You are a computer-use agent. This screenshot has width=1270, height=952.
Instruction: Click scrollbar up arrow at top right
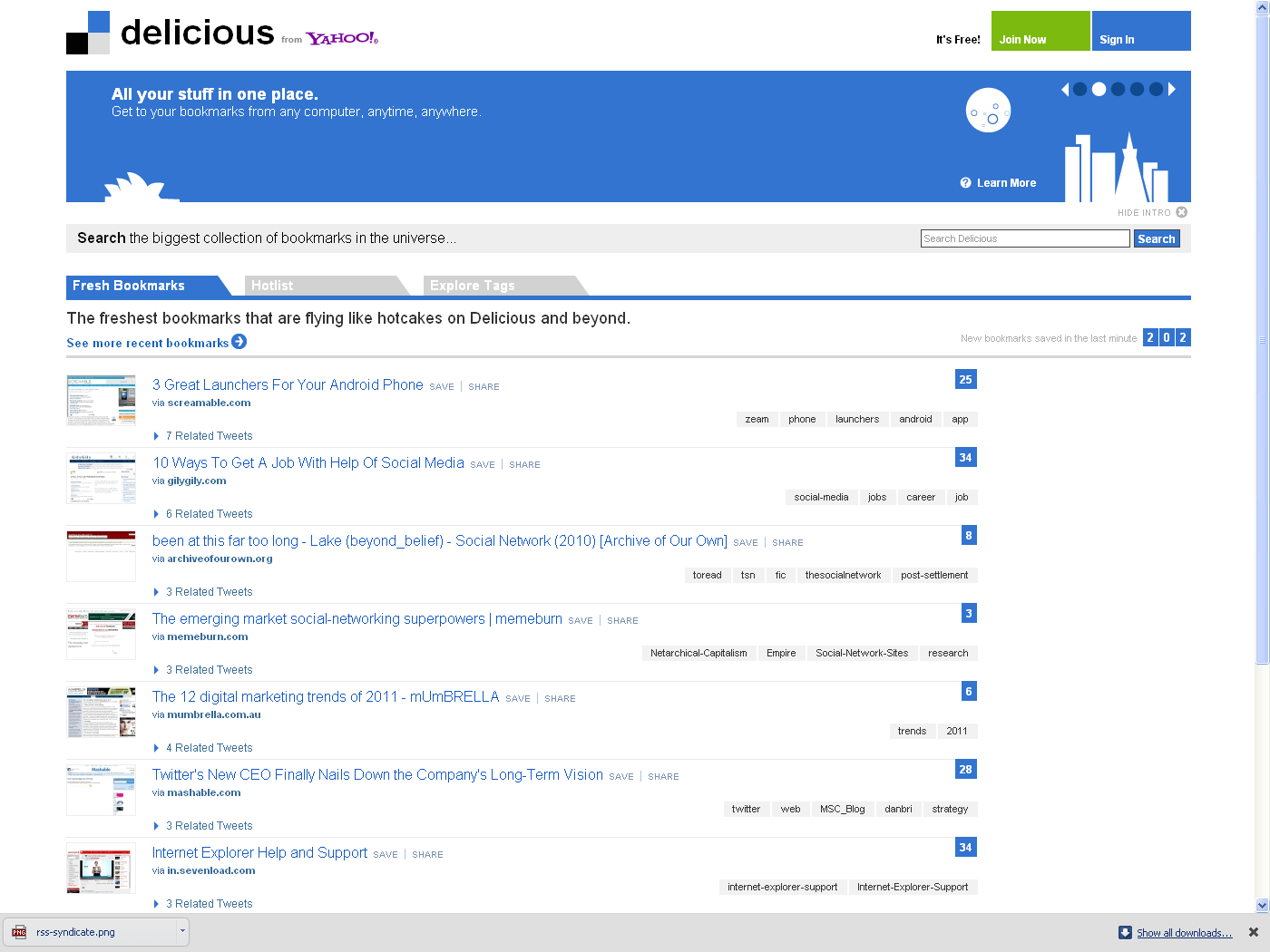coord(1262,7)
